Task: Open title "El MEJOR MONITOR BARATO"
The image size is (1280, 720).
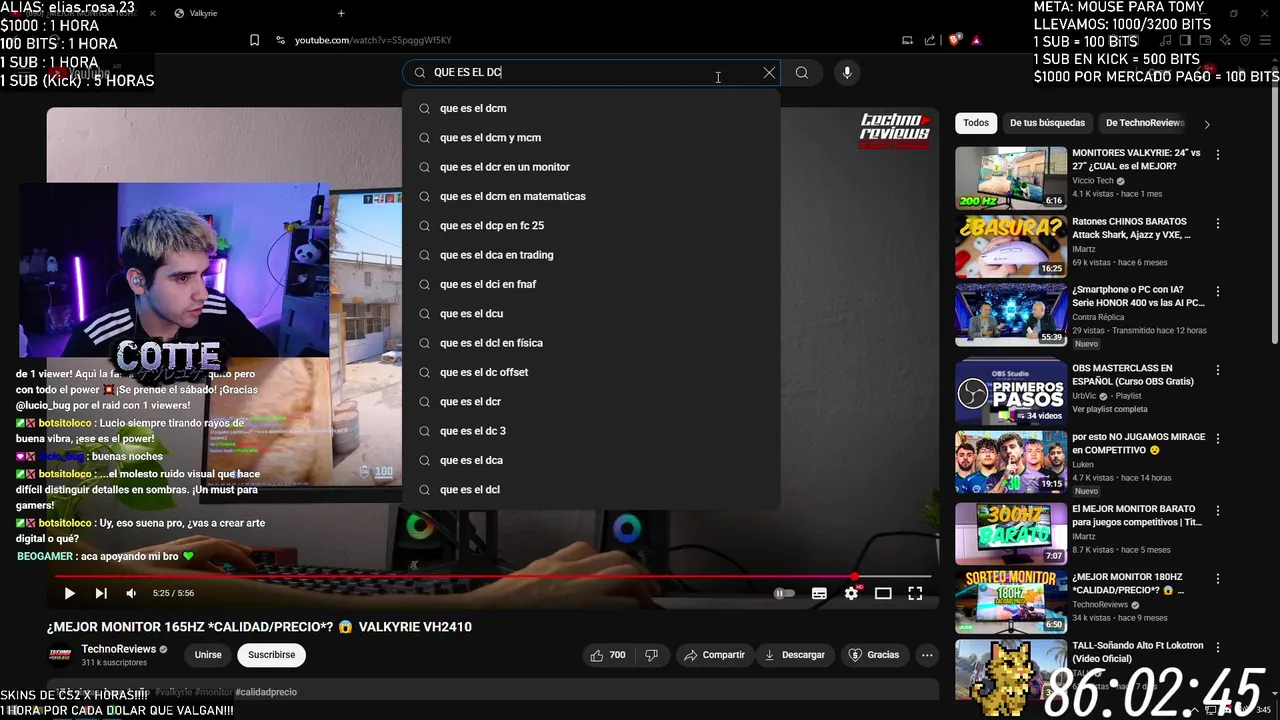Action: (1137, 516)
